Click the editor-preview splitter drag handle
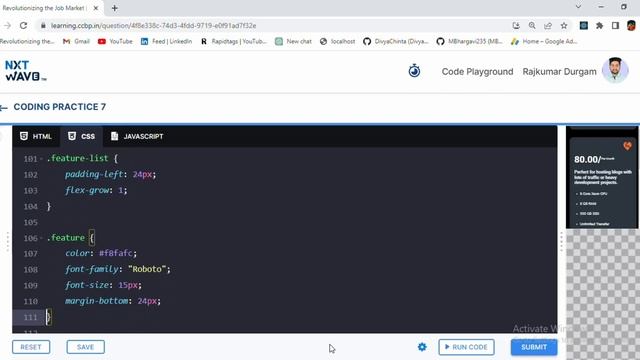The image size is (640, 360). click(x=561, y=242)
